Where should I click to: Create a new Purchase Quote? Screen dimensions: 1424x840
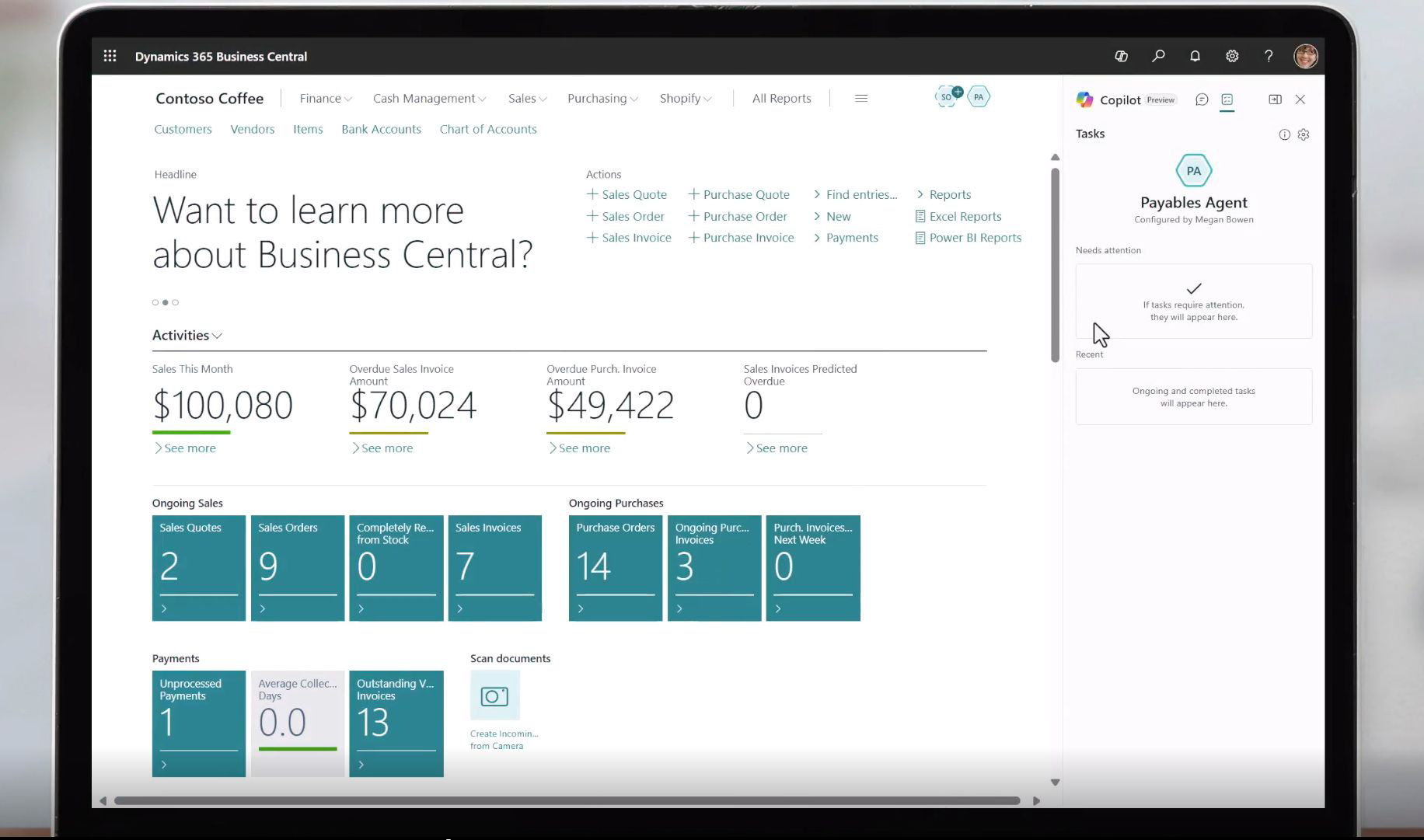coord(739,194)
